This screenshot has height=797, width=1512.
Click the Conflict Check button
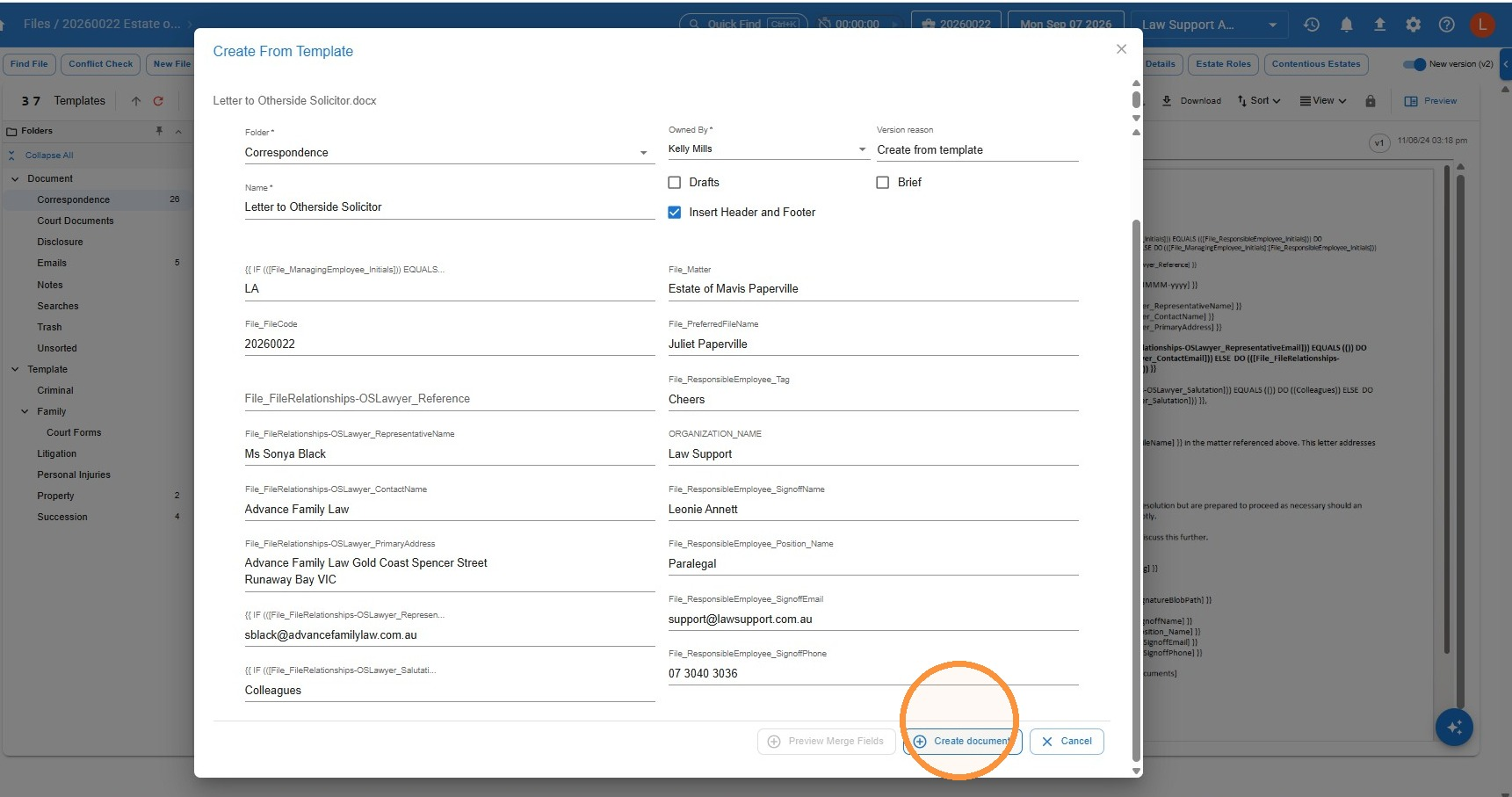(x=101, y=64)
